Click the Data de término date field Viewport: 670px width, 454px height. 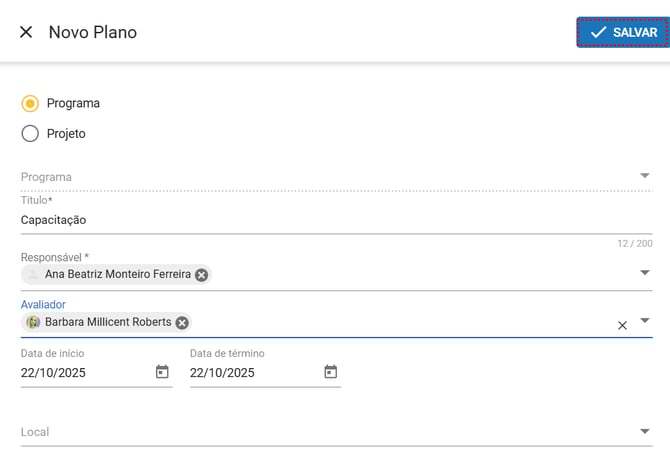(250, 373)
